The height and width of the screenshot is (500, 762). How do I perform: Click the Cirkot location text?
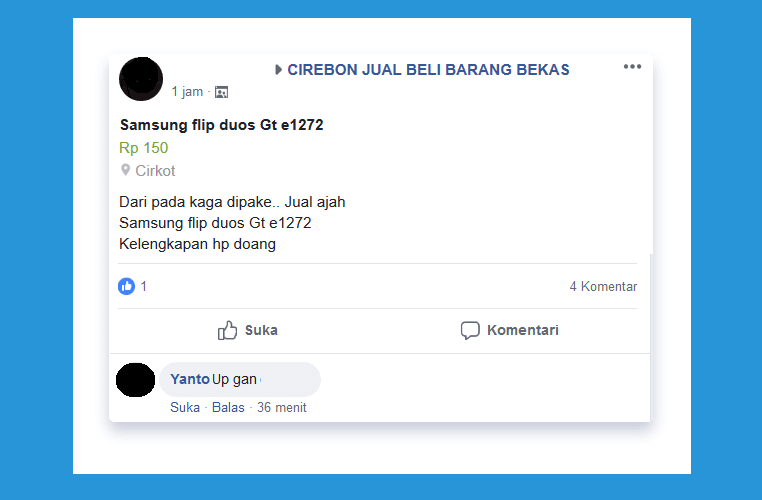click(x=155, y=171)
